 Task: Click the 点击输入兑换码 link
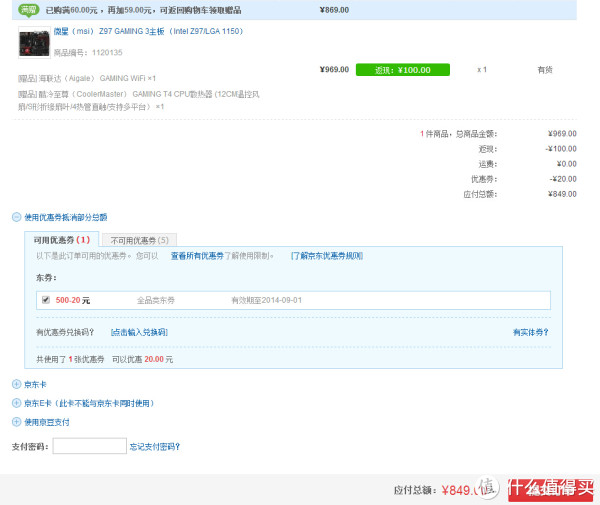pyautogui.click(x=139, y=332)
